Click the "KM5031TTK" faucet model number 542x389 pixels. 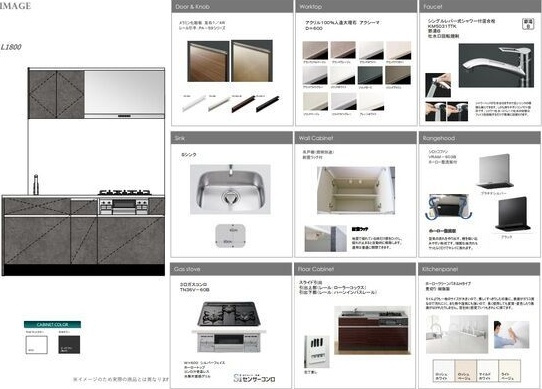442,26
